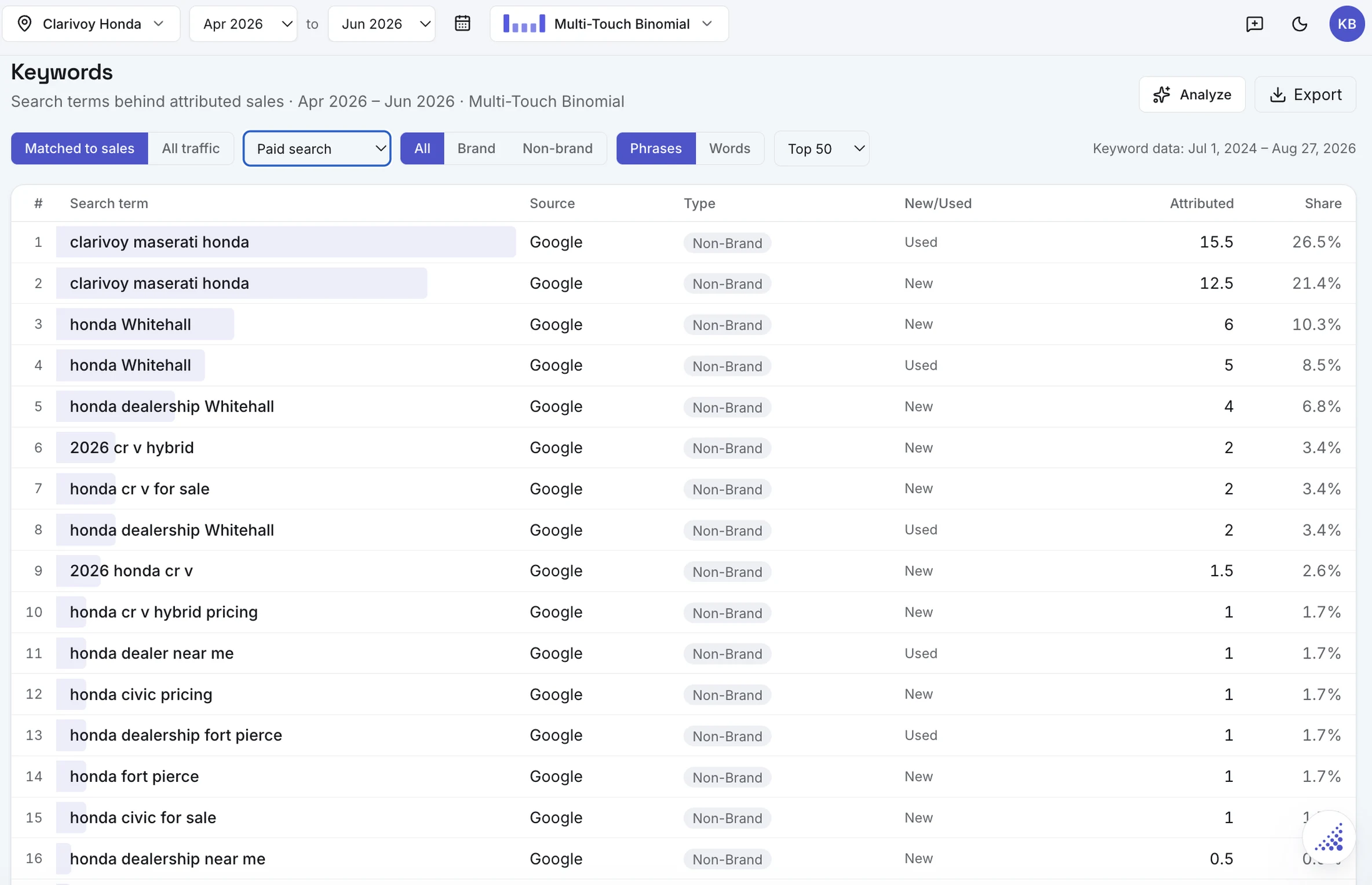Click the term honda dealership near me
This screenshot has width=1372, height=885.
point(167,858)
